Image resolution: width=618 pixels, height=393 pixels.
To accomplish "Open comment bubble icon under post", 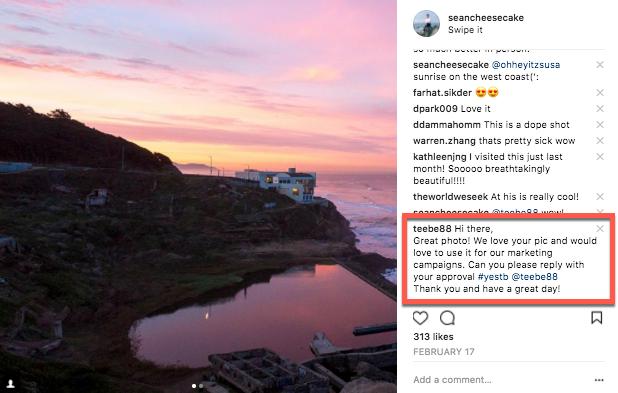I will pyautogui.click(x=447, y=318).
